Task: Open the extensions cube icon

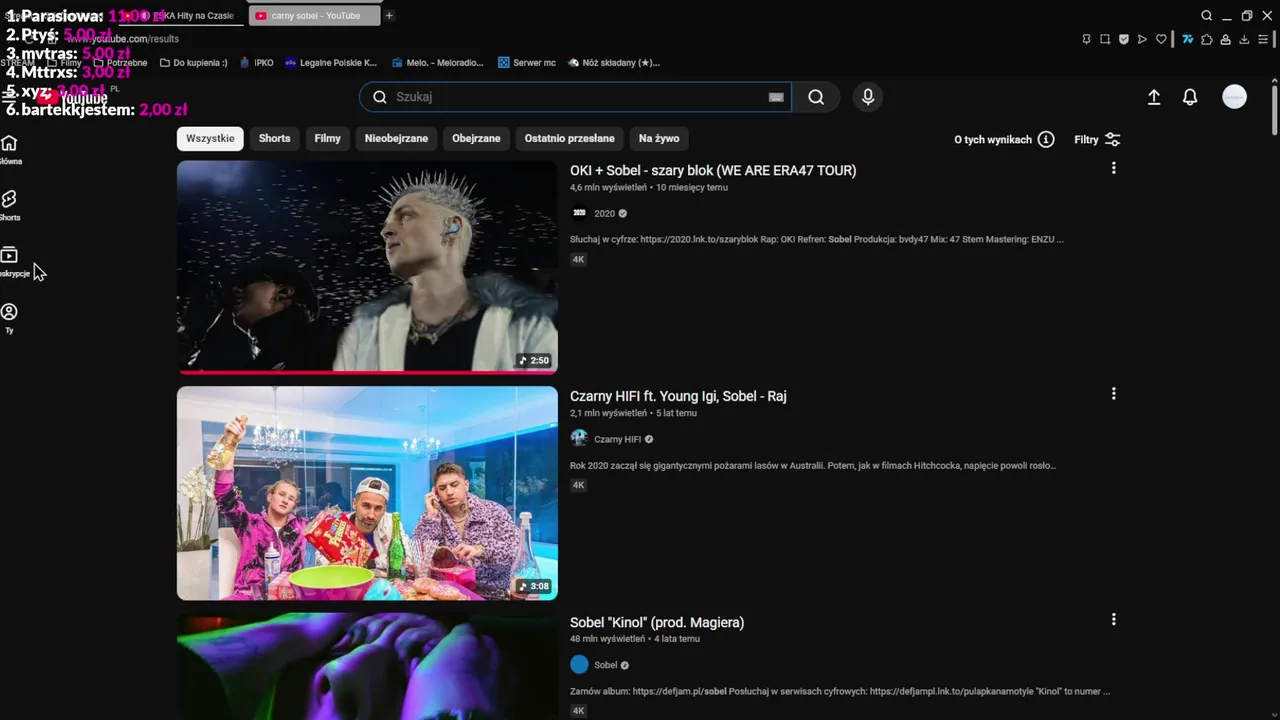Action: 1207,39
